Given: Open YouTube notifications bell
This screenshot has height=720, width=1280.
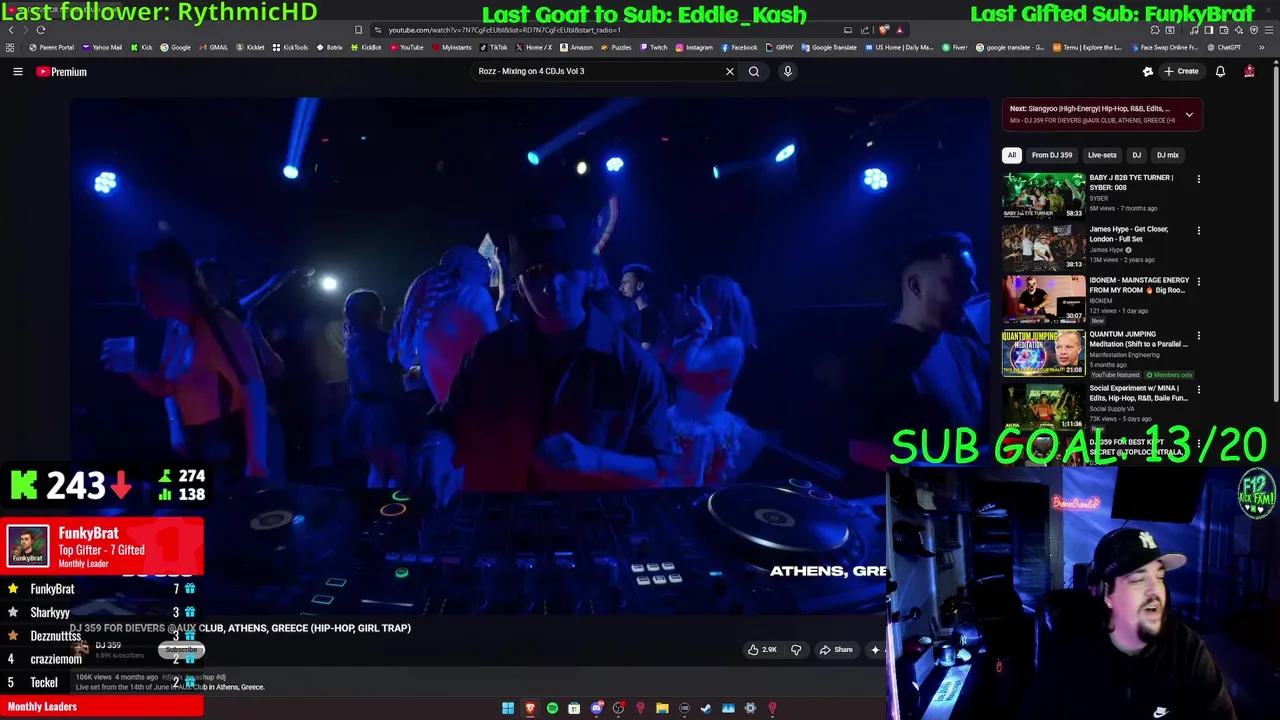Looking at the screenshot, I should [1220, 71].
